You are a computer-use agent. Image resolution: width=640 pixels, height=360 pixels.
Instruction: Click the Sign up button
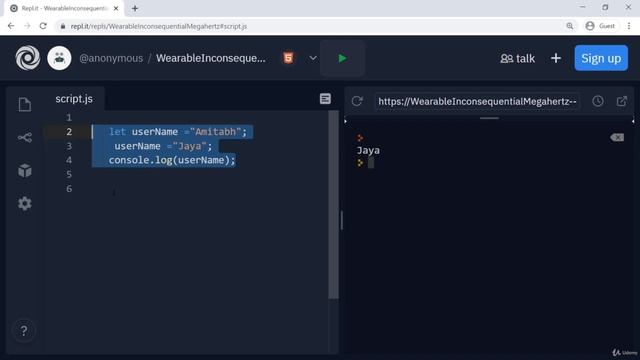pyautogui.click(x=601, y=58)
